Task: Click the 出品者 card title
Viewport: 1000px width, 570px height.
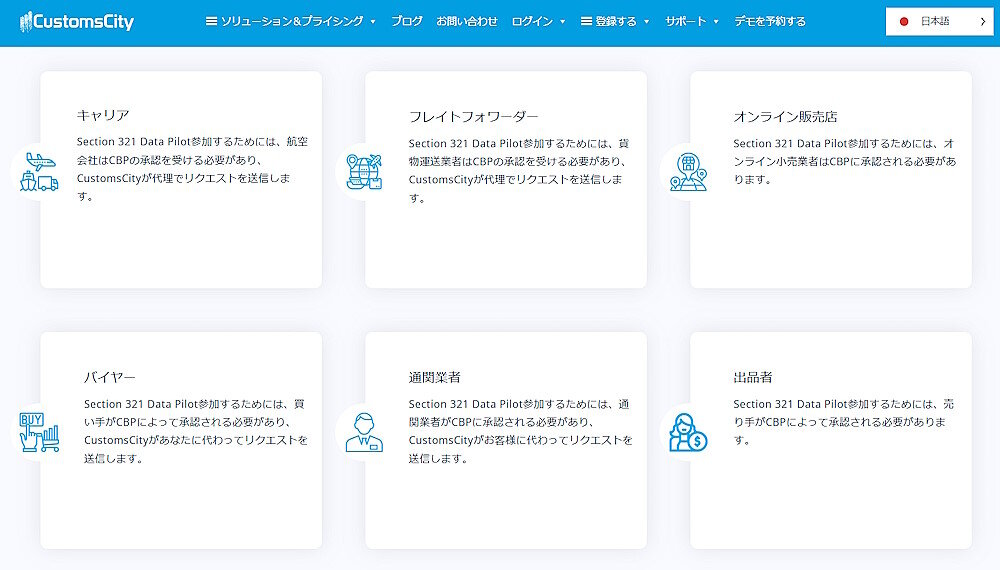Action: click(x=753, y=377)
